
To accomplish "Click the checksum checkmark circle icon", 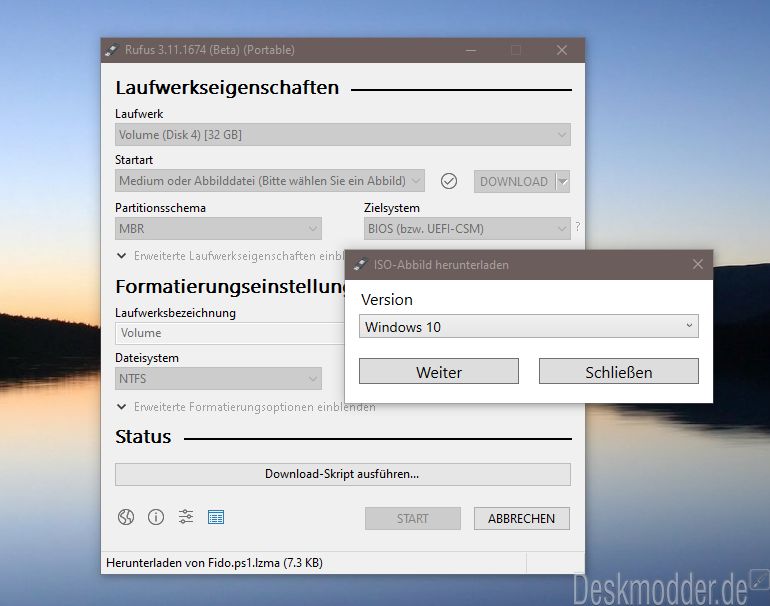I will coord(448,181).
